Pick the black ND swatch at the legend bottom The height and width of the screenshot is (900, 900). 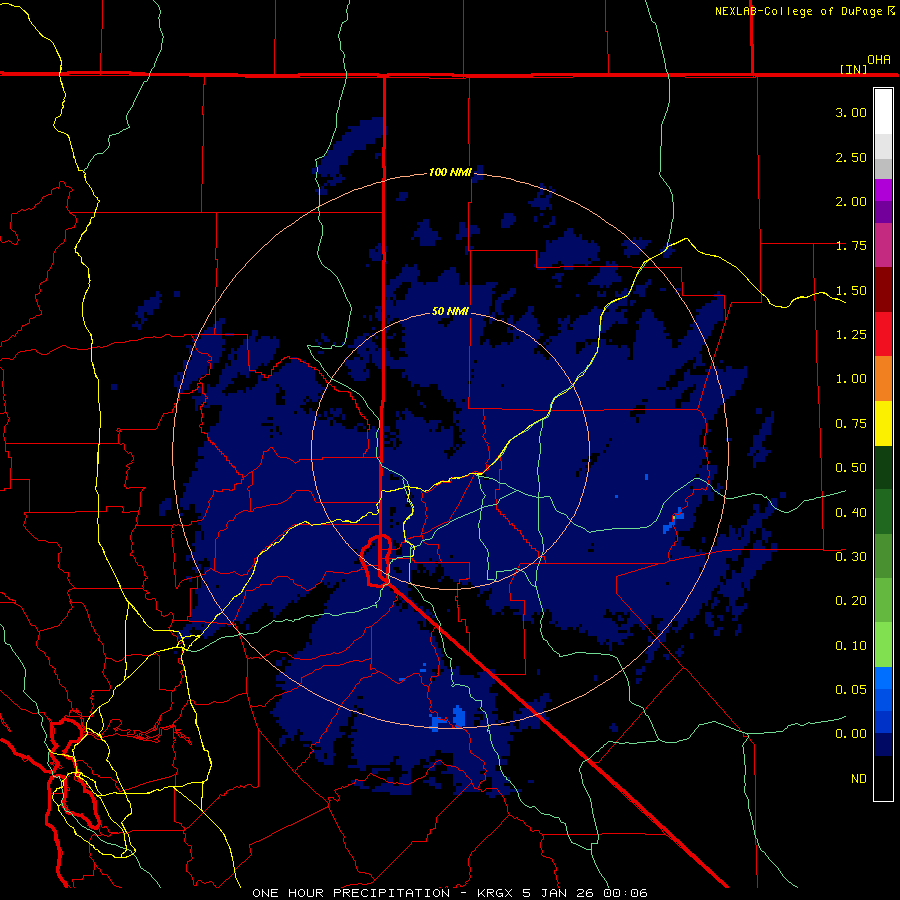click(x=883, y=778)
